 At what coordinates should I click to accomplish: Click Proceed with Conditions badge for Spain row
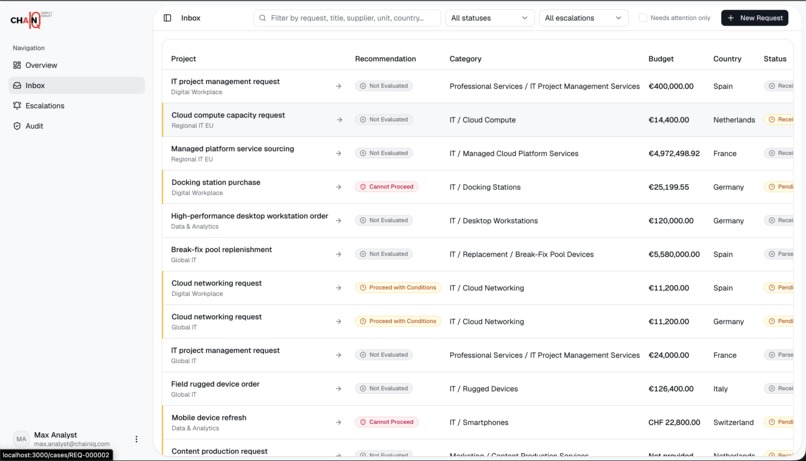398,287
